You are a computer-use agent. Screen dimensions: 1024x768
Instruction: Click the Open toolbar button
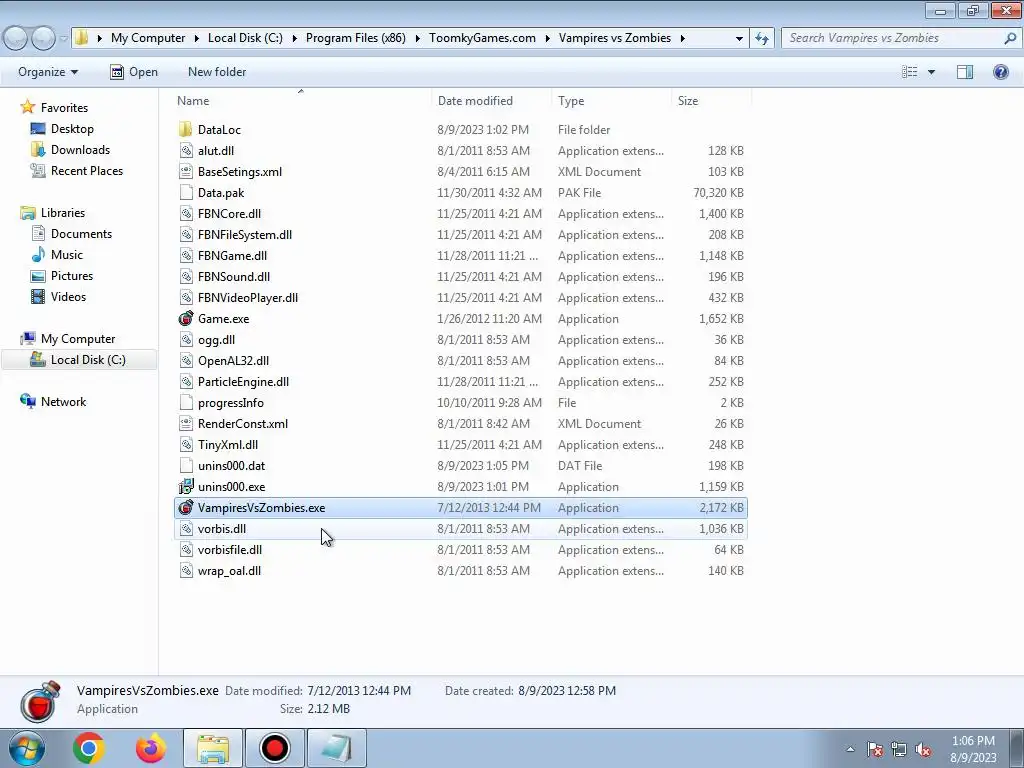(x=134, y=72)
